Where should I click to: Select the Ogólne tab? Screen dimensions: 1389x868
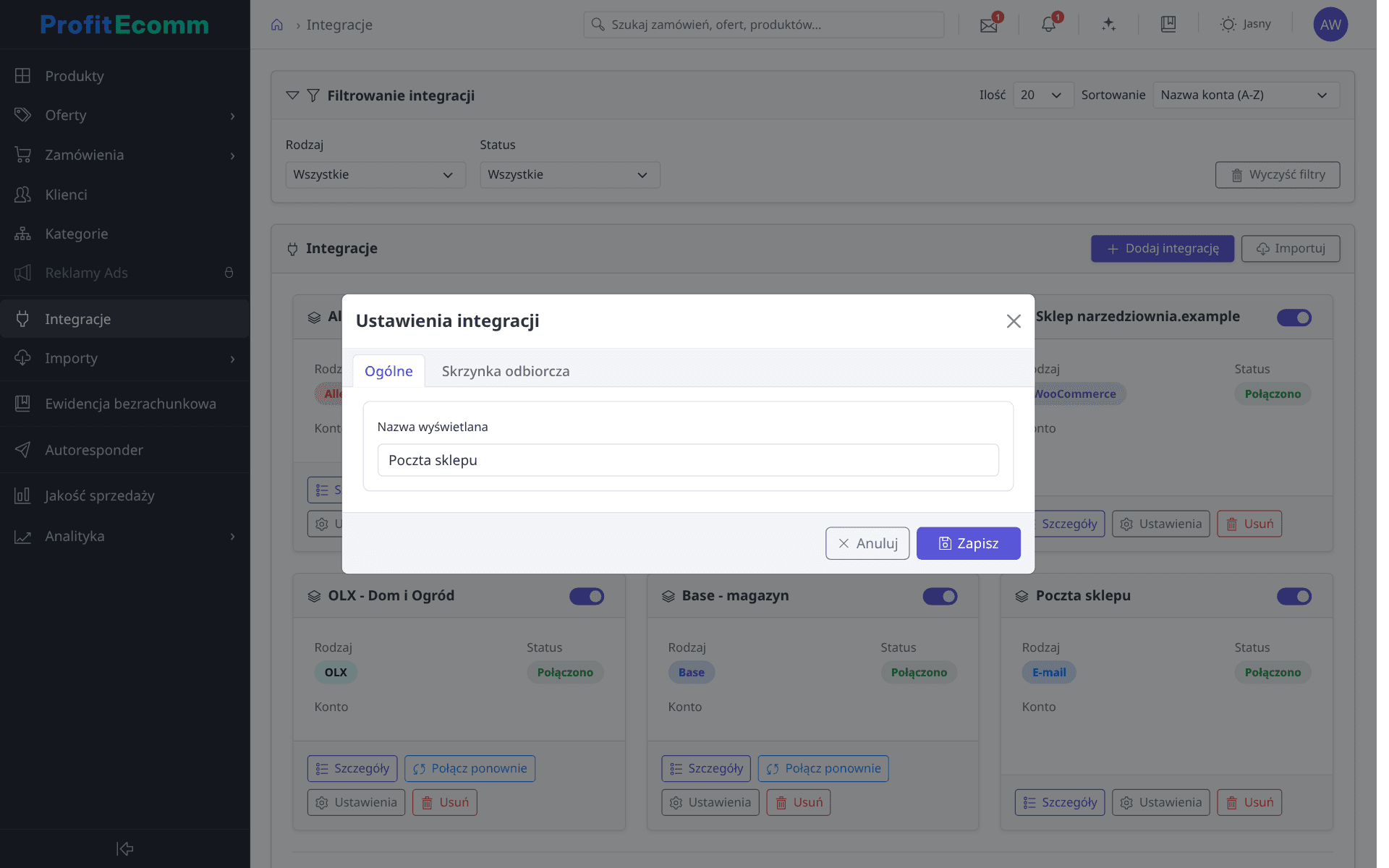tap(388, 371)
